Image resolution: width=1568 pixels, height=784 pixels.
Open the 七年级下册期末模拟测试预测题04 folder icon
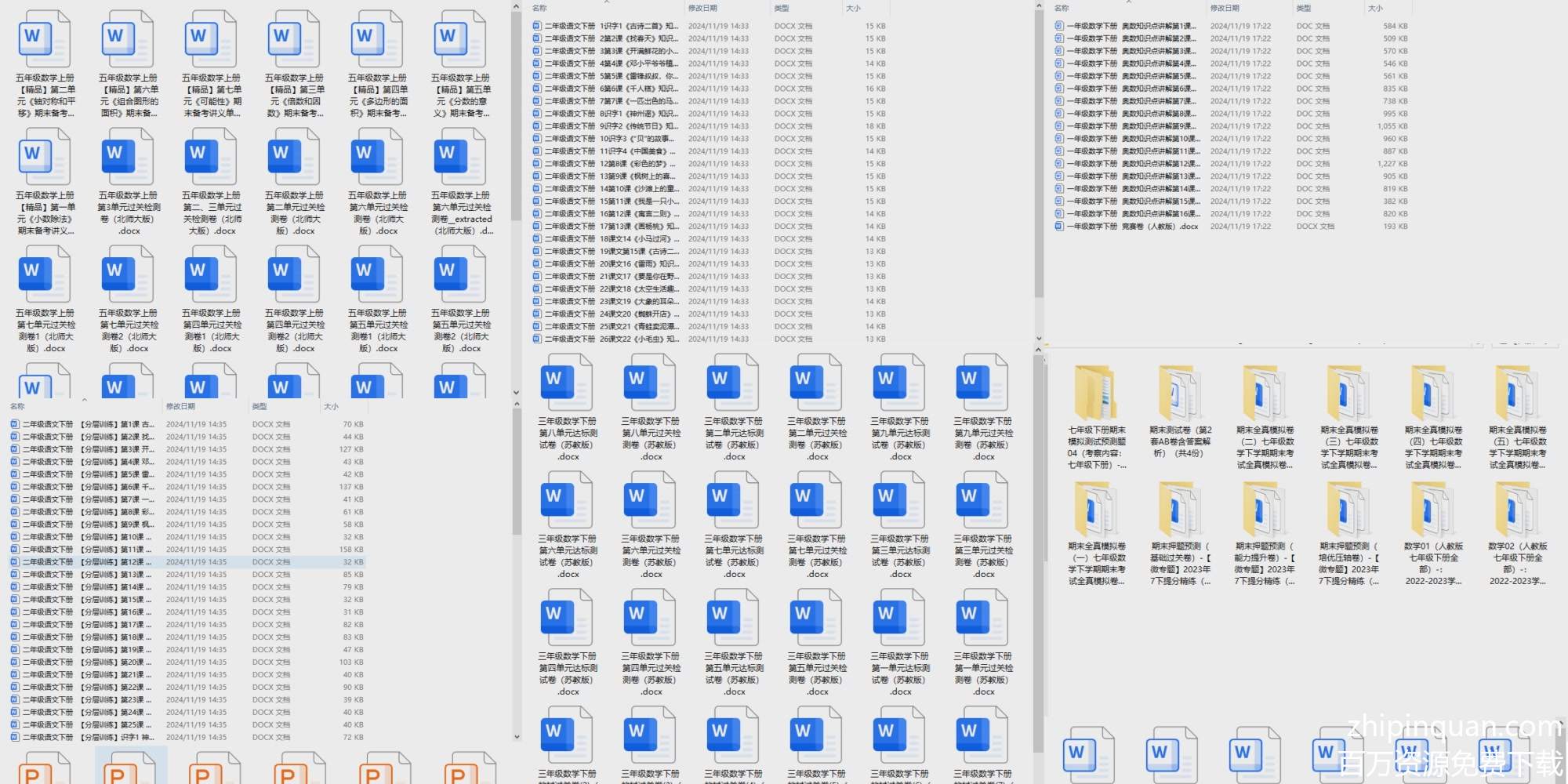click(x=1096, y=394)
